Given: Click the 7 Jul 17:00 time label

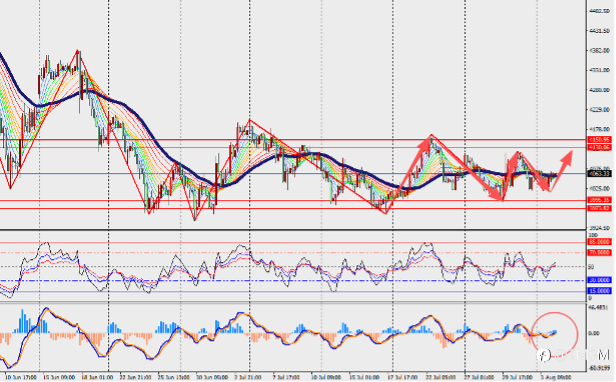Looking at the screenshot, I should [x=286, y=378].
